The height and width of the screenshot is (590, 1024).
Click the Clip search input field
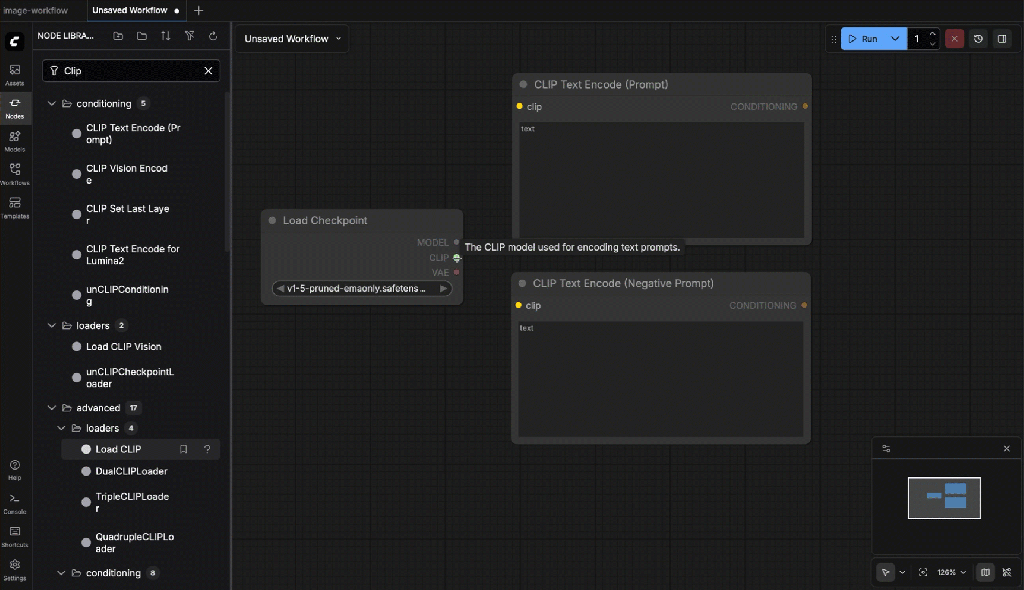[x=130, y=71]
